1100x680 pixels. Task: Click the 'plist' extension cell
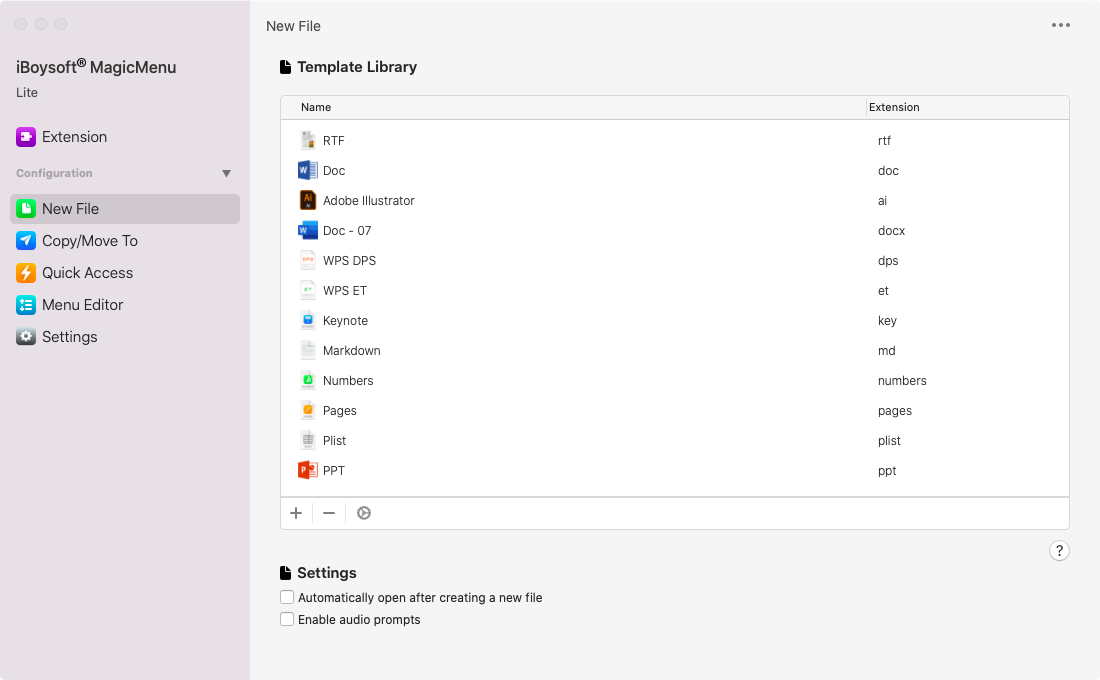tap(889, 441)
